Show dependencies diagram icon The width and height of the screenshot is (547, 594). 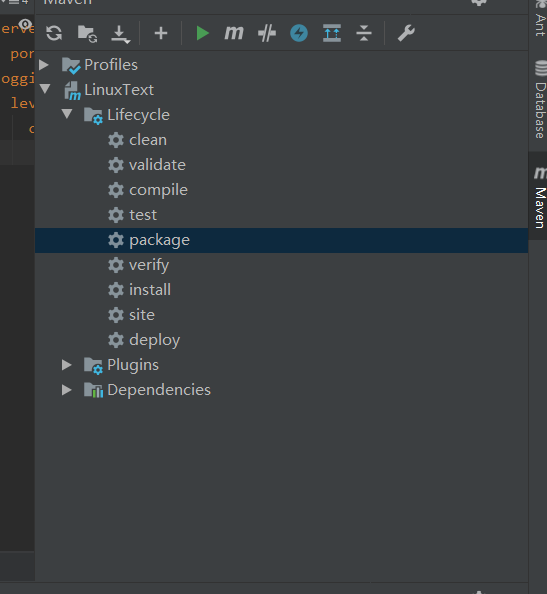tap(332, 33)
